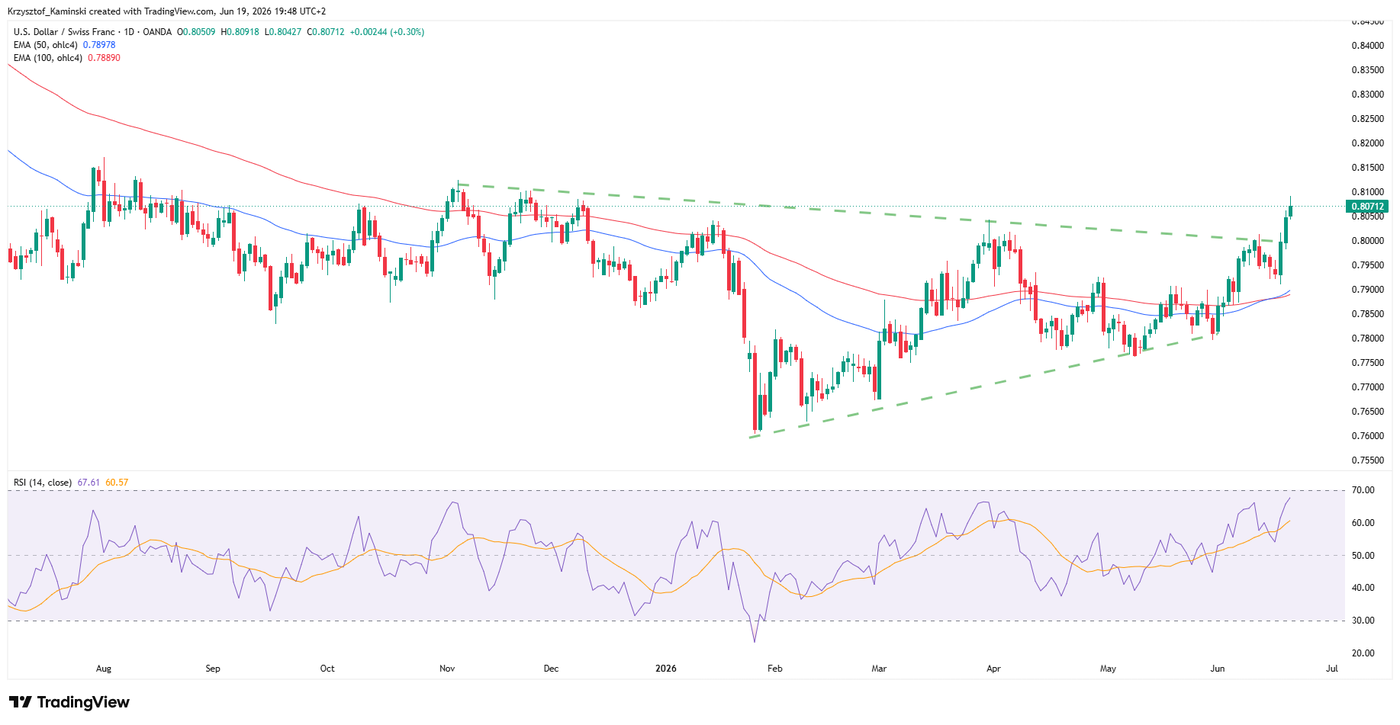Screen dimensions: 1400x725
Task: Click the TradingView logo at the bottom
Action: tap(69, 702)
